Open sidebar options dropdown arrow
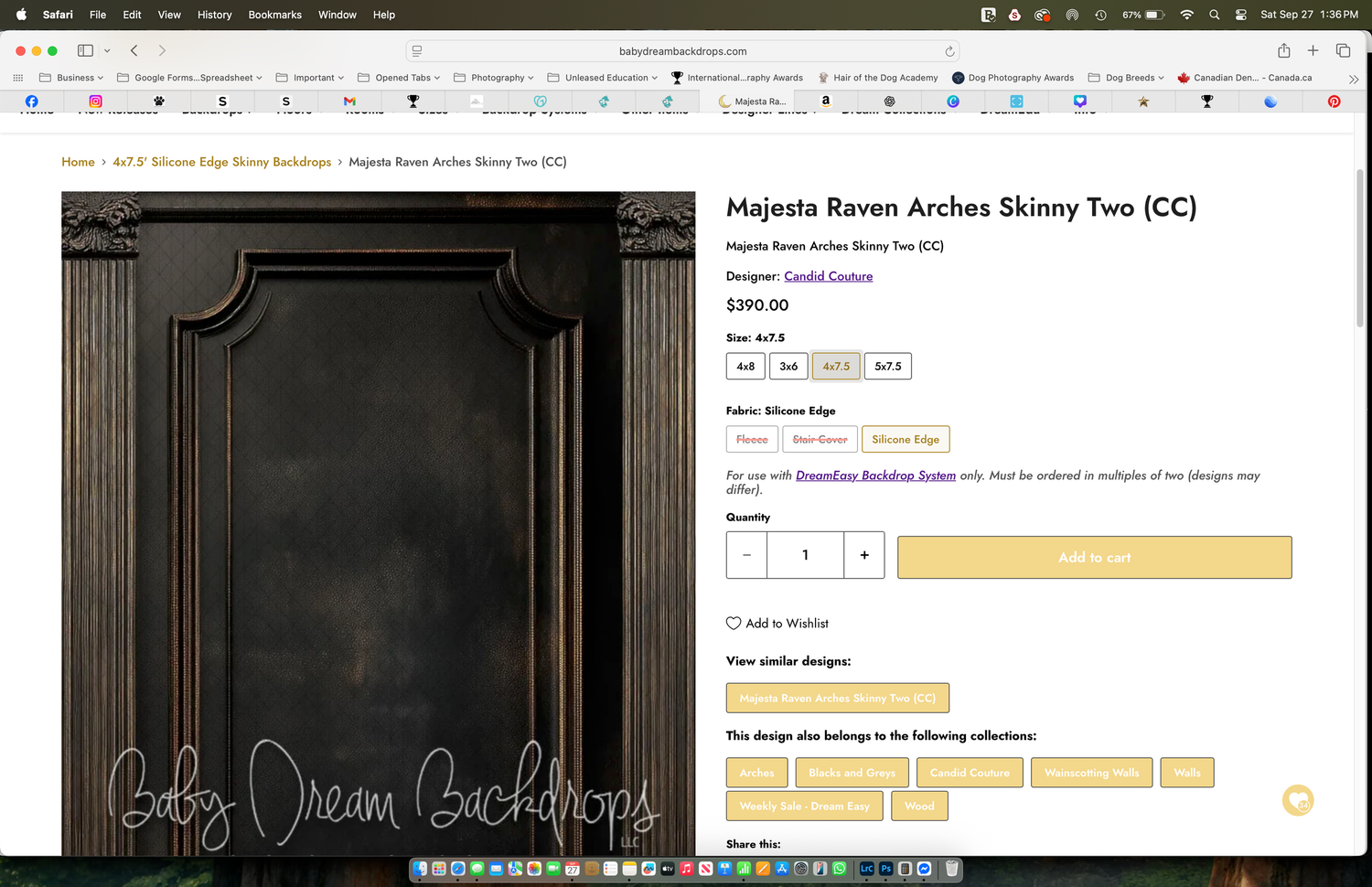Image resolution: width=1372 pixels, height=887 pixels. pyautogui.click(x=107, y=50)
